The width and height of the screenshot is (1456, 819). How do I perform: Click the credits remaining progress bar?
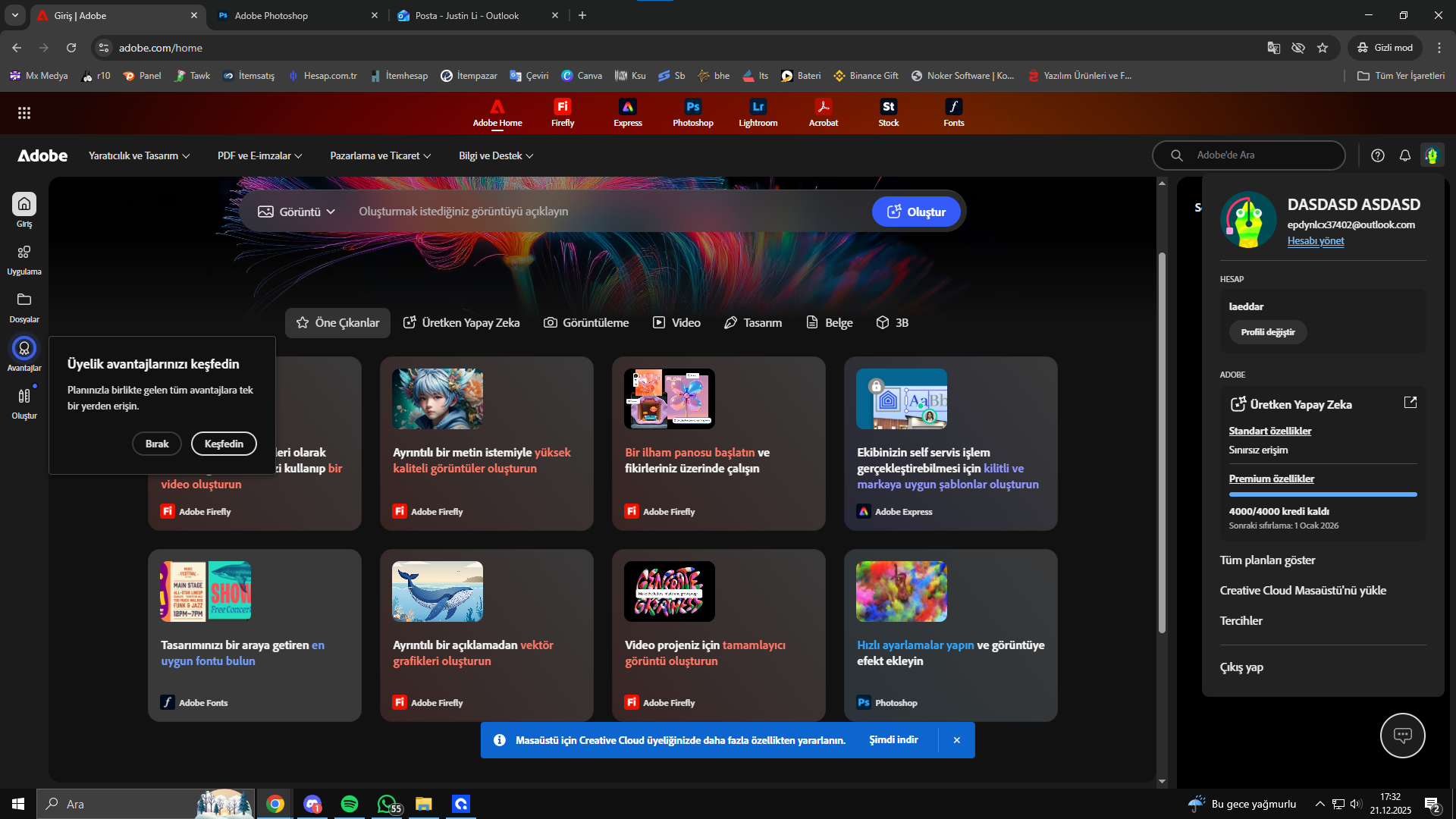point(1323,494)
